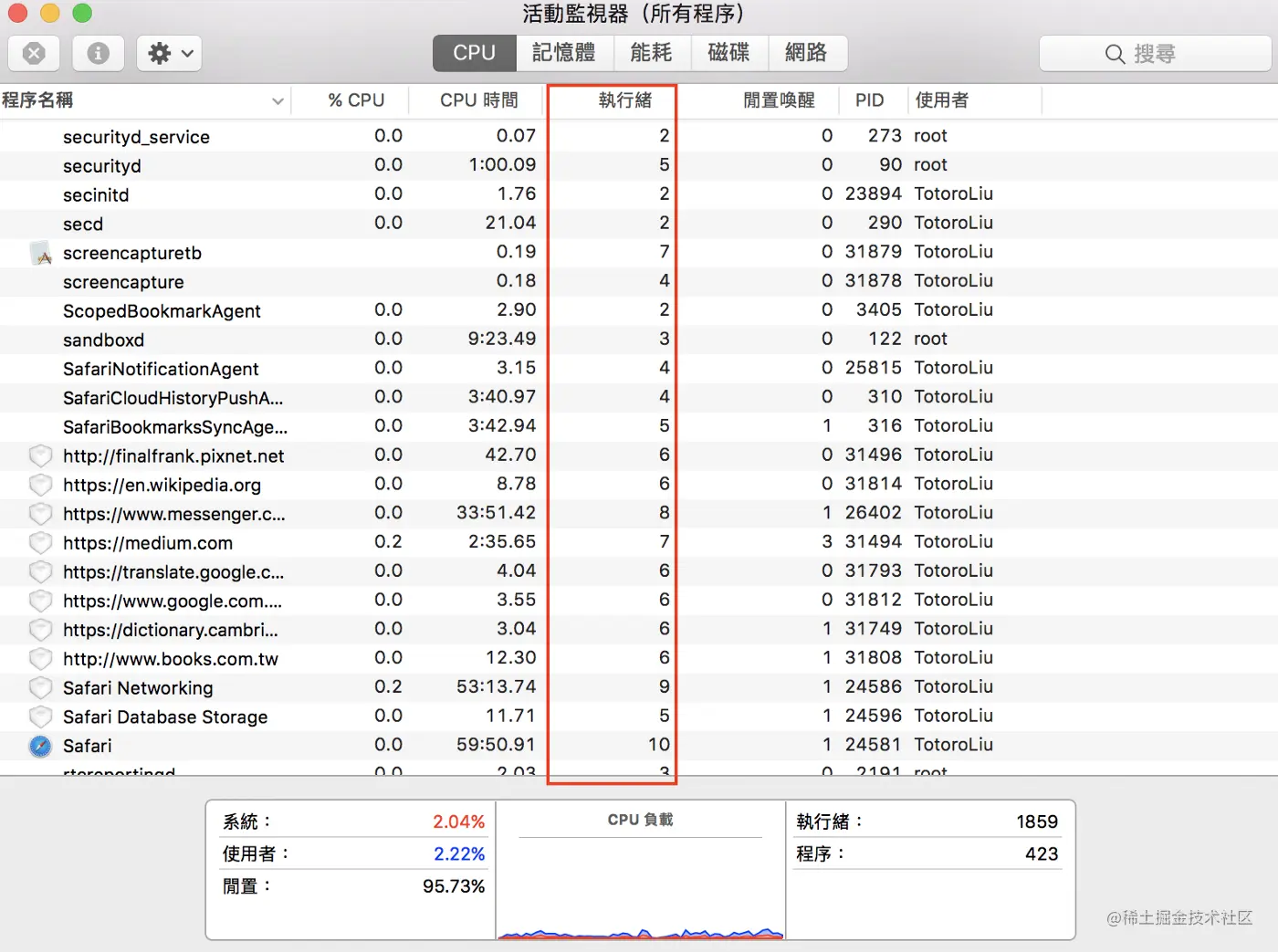Click shield icon beside Safari Networking
The image size is (1278, 952).
click(40, 688)
